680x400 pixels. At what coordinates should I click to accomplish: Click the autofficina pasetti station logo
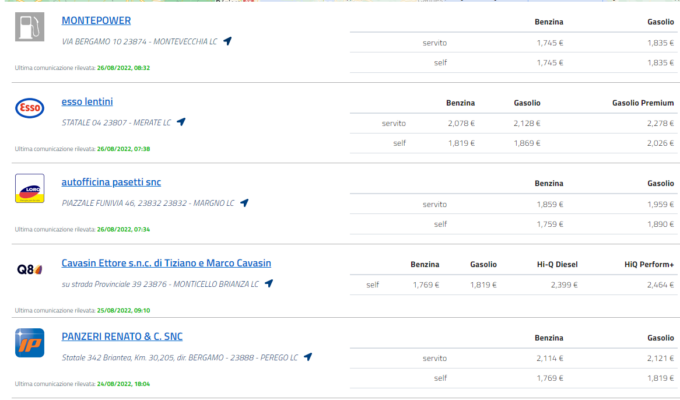click(x=30, y=188)
